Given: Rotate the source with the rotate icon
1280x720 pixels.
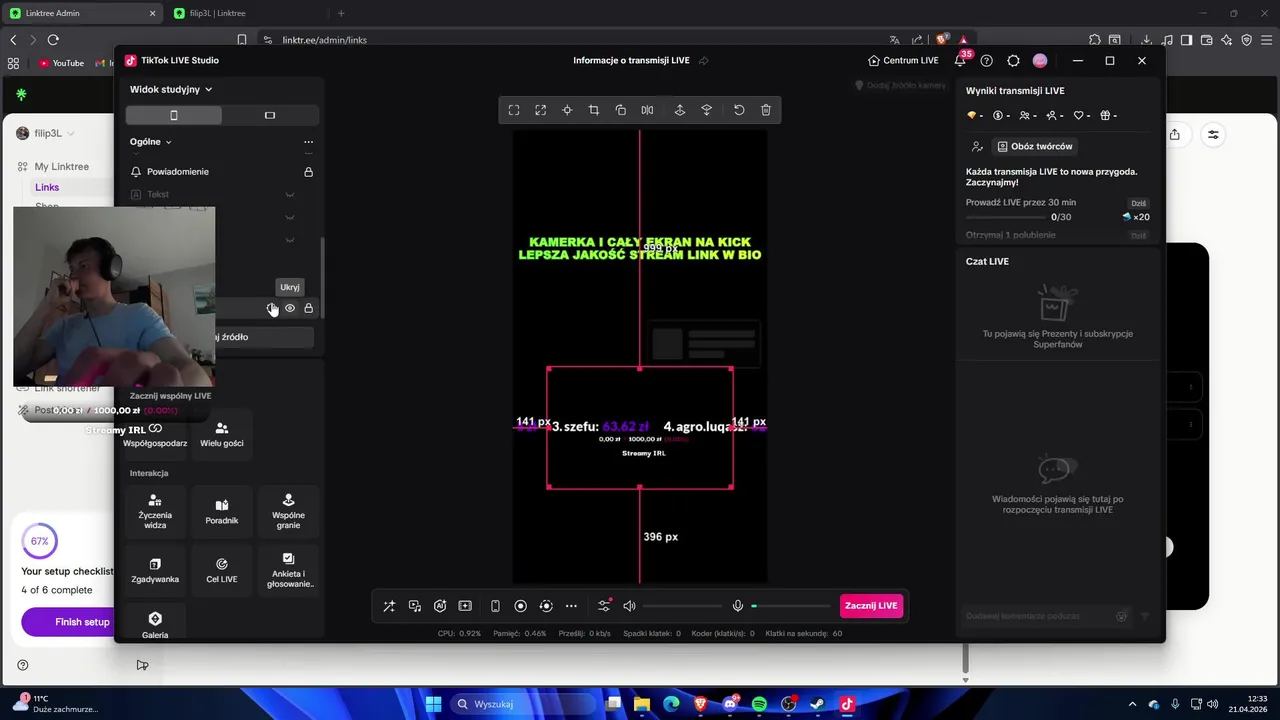Looking at the screenshot, I should tap(620, 110).
